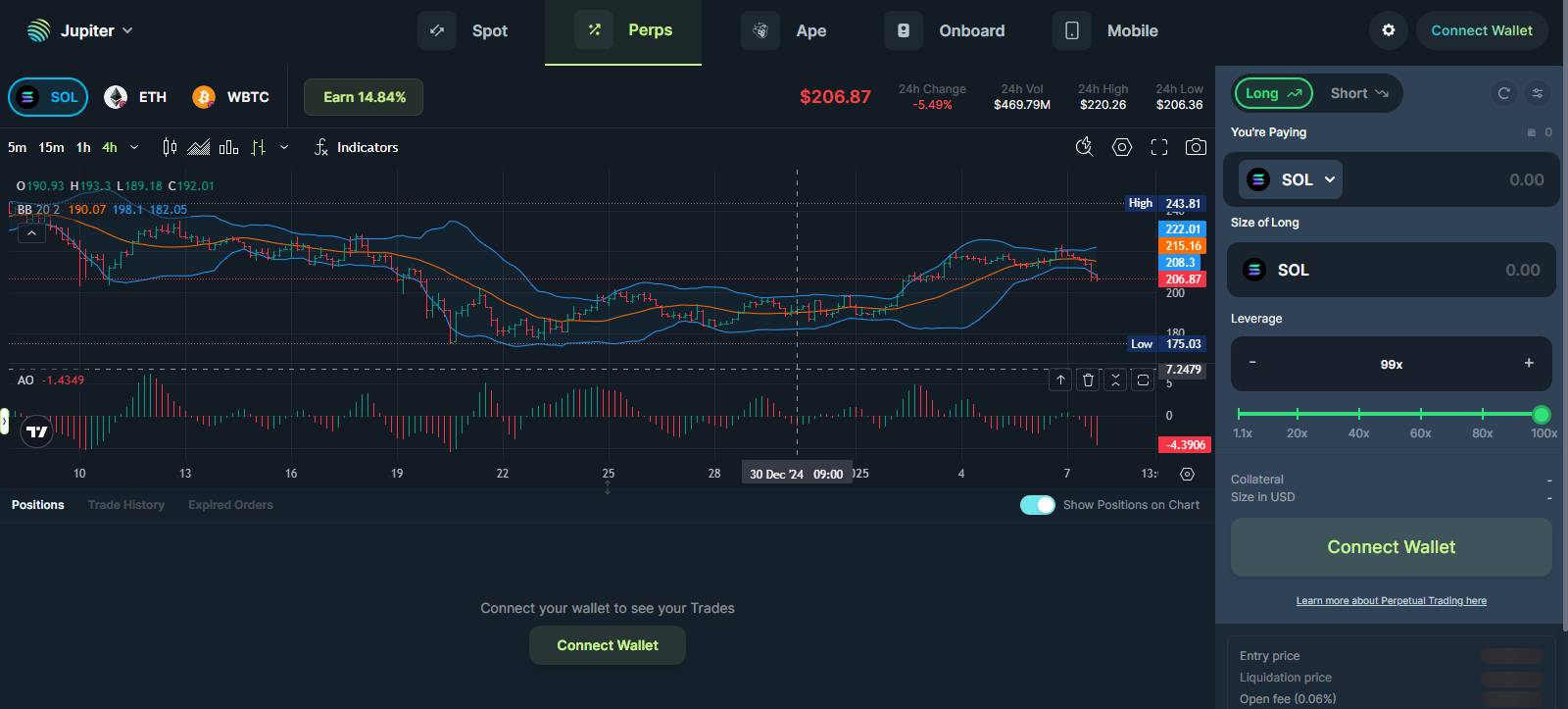This screenshot has height=709, width=1568.
Task: Open the Expired Orders tab
Action: pos(230,505)
